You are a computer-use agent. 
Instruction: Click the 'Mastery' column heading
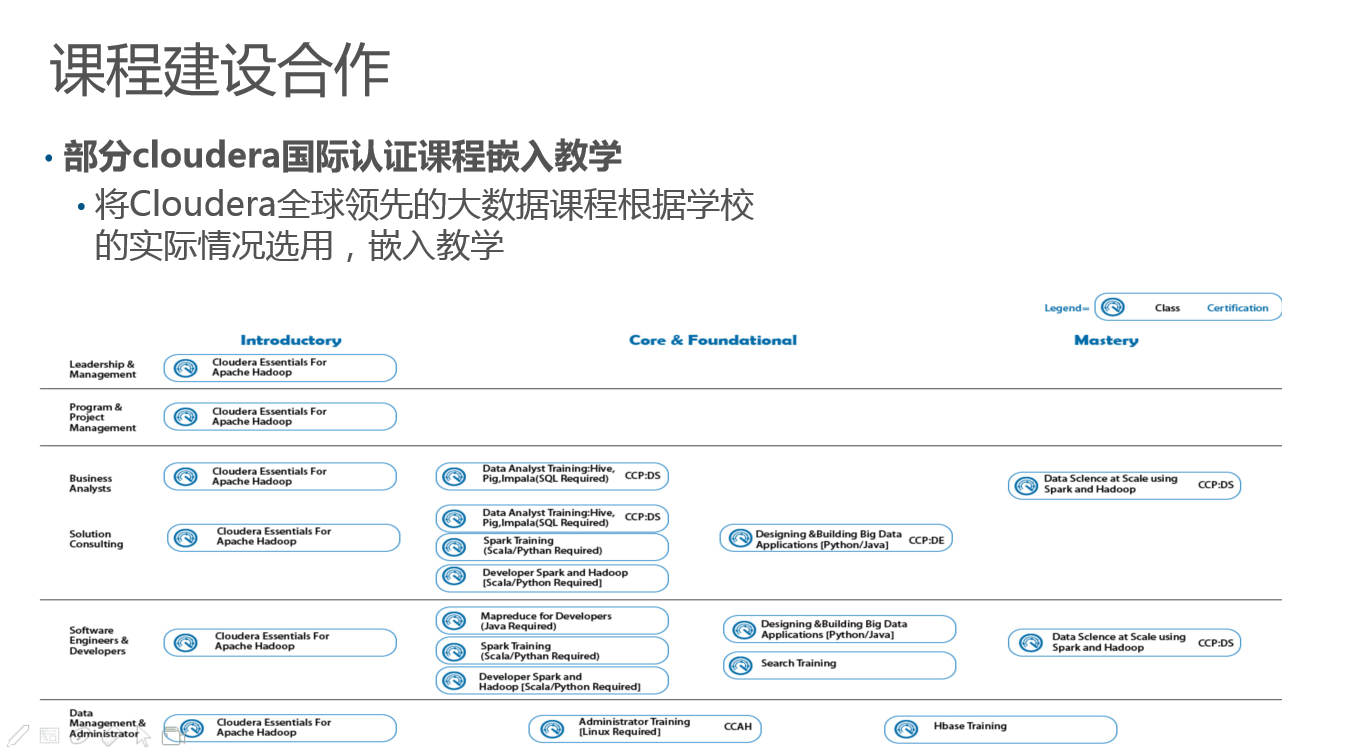point(1106,340)
